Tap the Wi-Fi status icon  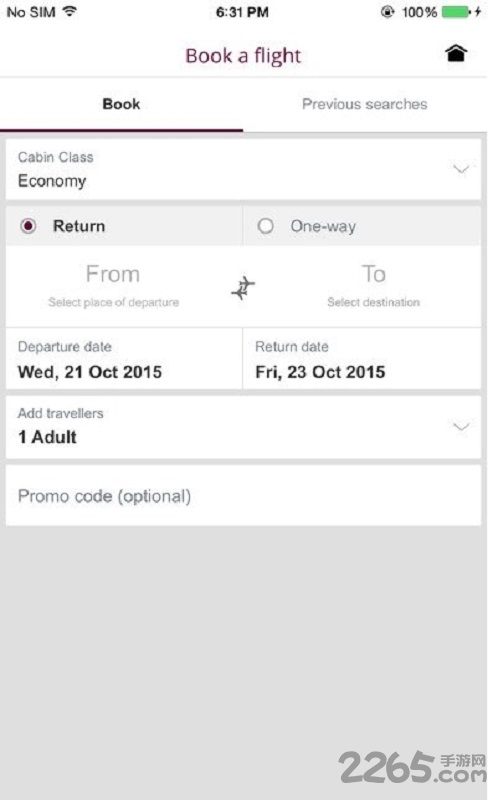69,11
